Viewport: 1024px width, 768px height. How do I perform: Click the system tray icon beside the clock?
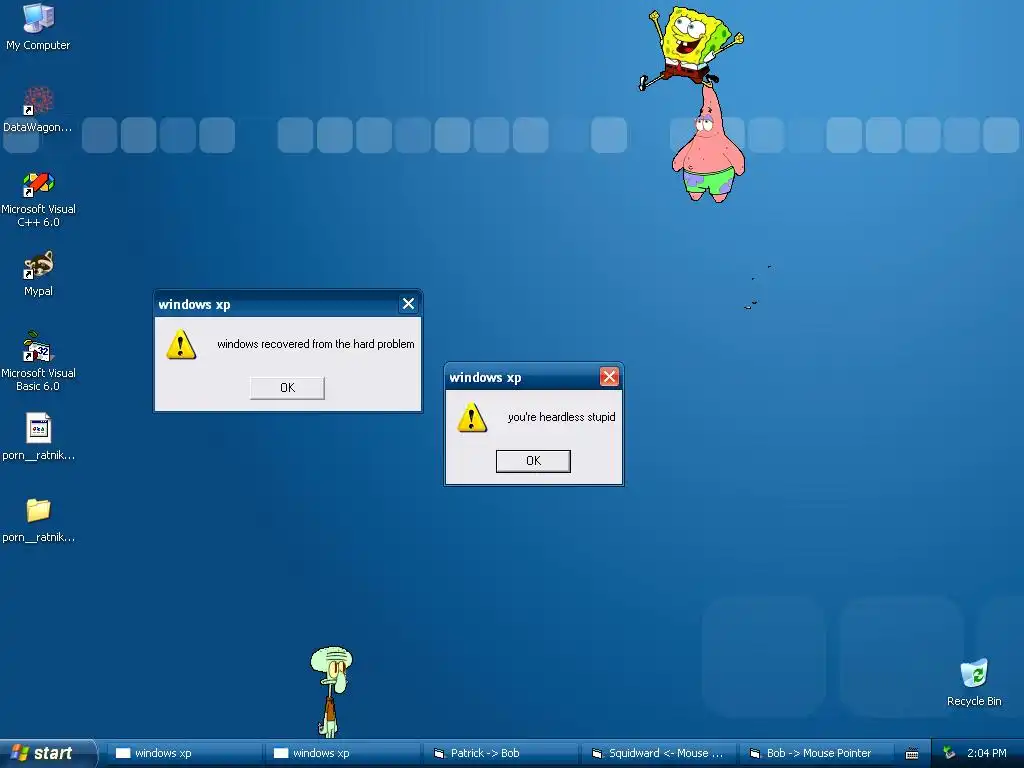(949, 753)
